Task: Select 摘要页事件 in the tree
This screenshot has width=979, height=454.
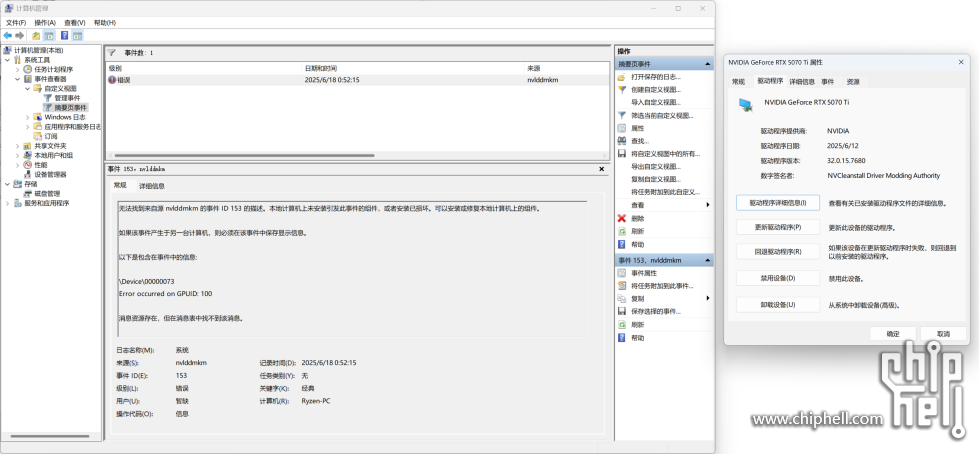Action: tap(70, 107)
